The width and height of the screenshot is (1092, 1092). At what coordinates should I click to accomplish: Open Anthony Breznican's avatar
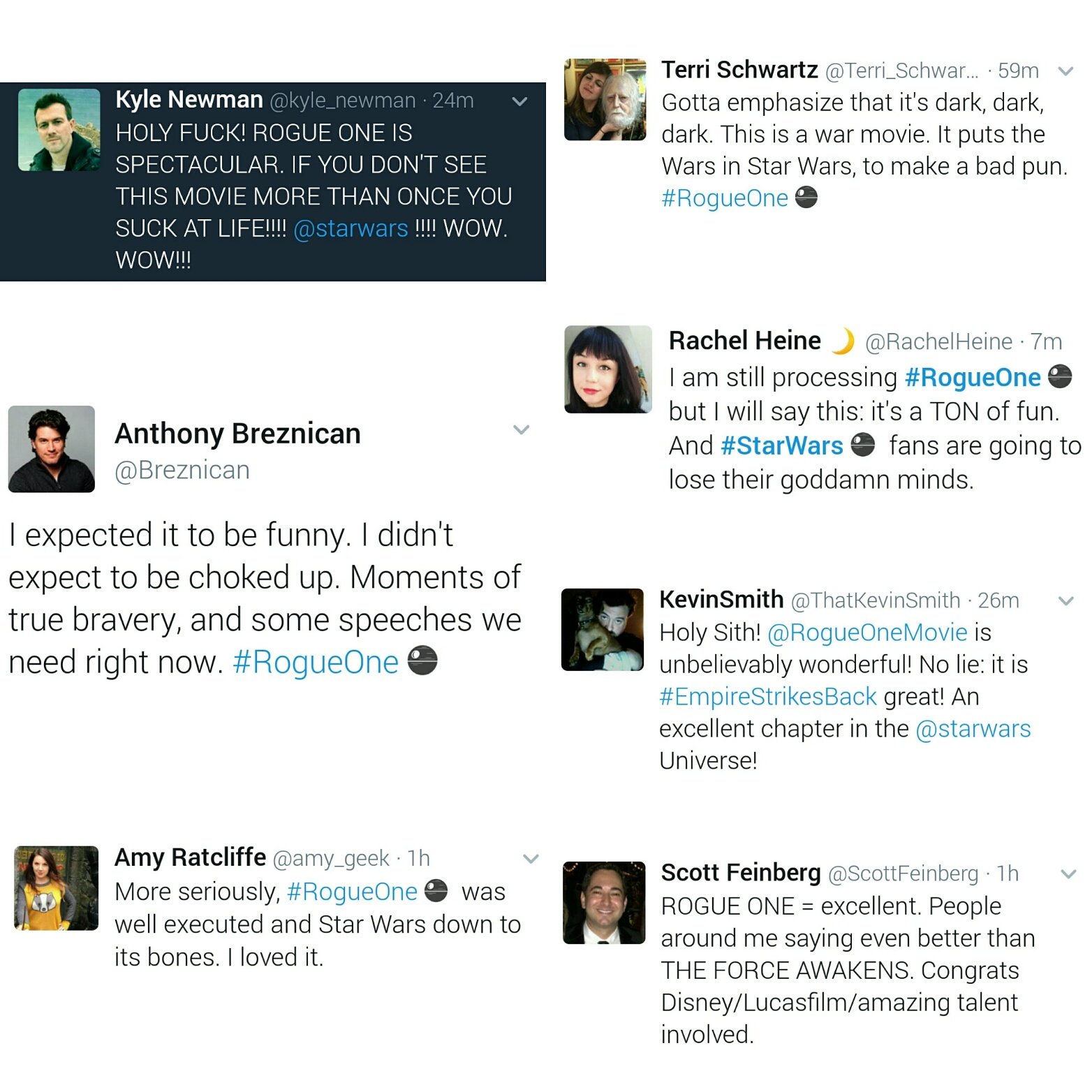coord(52,449)
